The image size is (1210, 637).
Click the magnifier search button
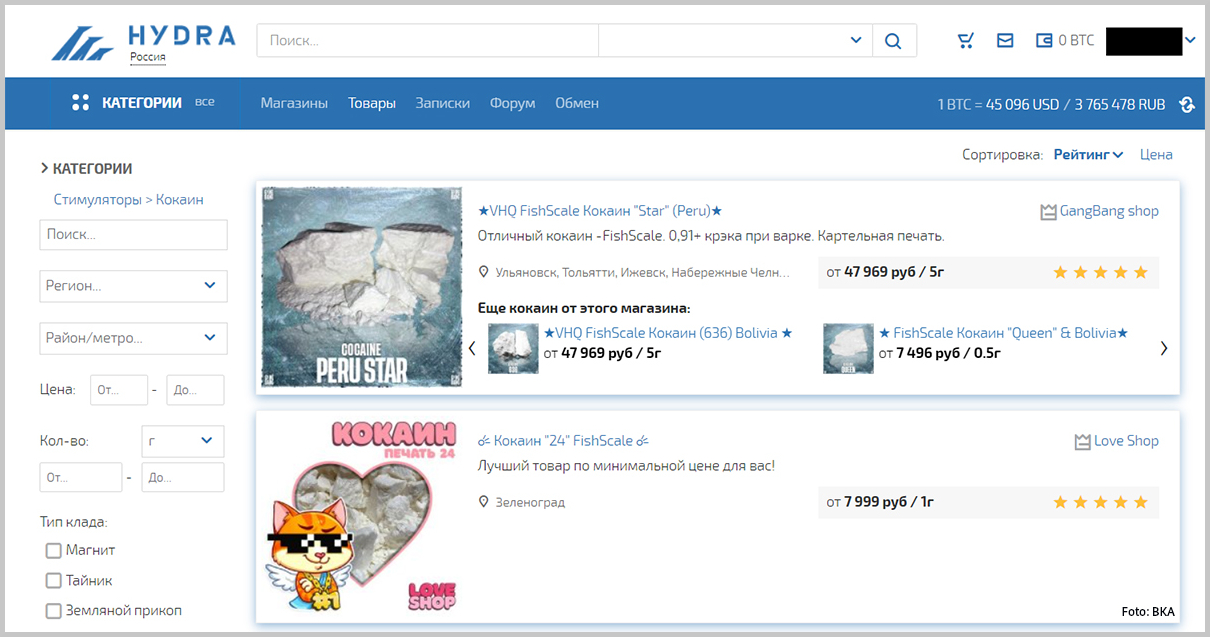point(893,41)
